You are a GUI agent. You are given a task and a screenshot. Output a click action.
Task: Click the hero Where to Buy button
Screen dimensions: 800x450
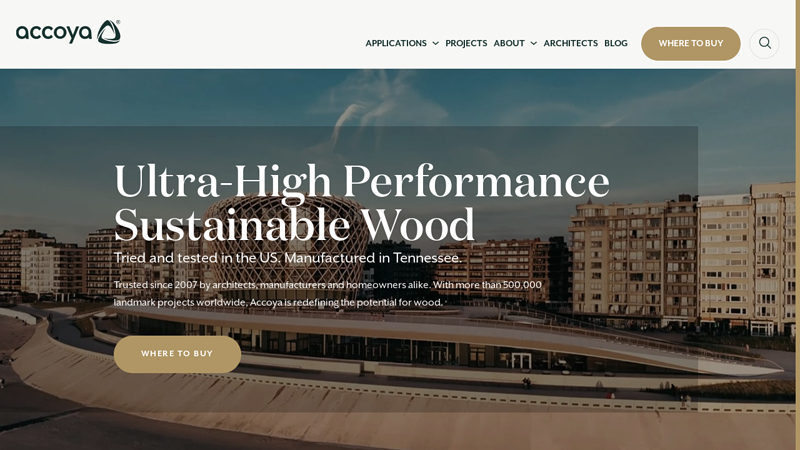tap(177, 354)
